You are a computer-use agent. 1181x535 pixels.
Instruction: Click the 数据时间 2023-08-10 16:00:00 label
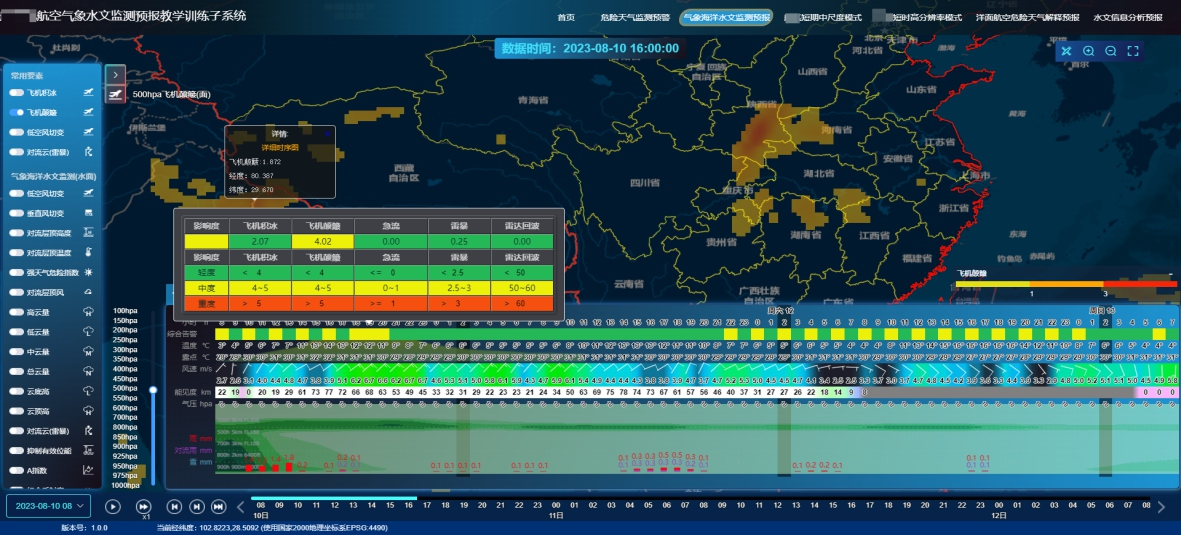tap(590, 48)
